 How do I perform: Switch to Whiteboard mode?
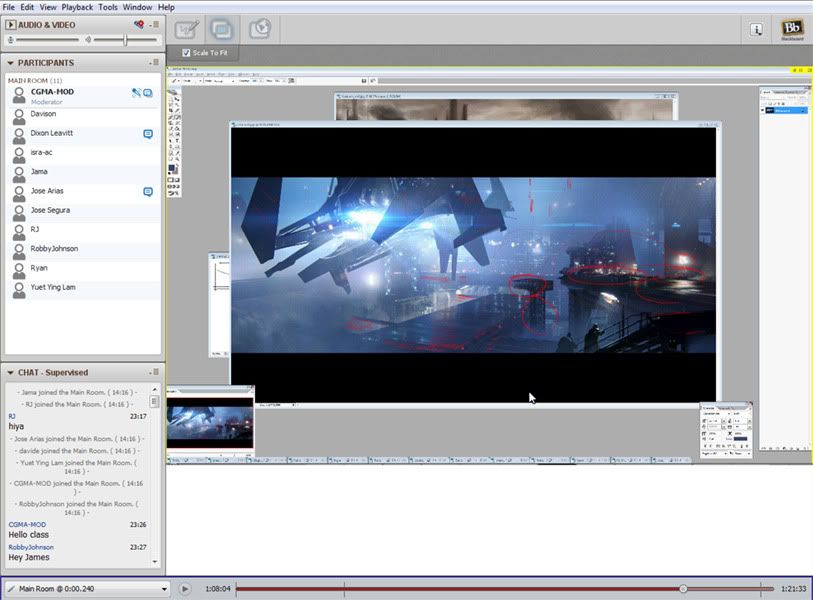pos(187,29)
